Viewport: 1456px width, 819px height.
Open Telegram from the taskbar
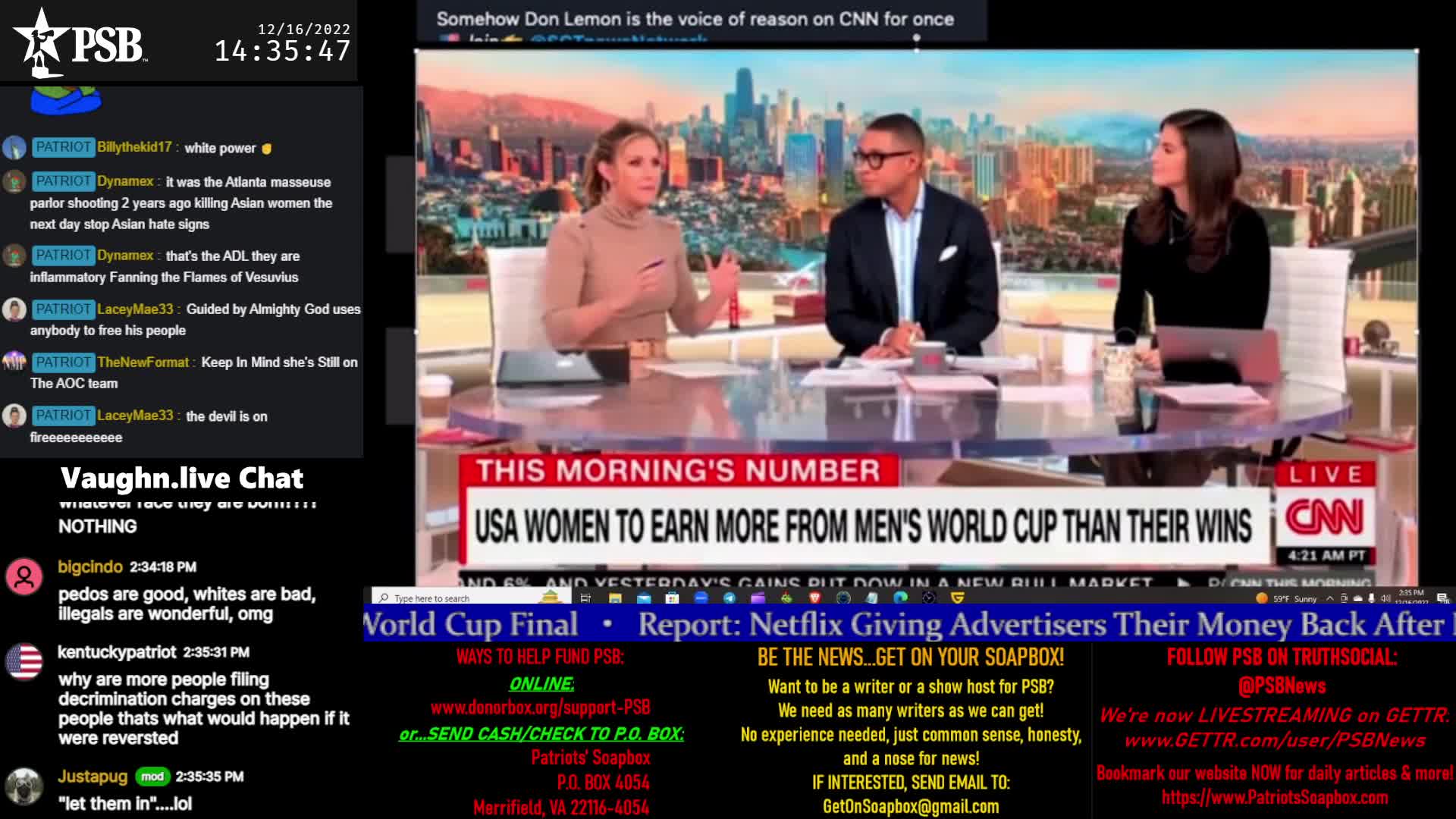[730, 598]
